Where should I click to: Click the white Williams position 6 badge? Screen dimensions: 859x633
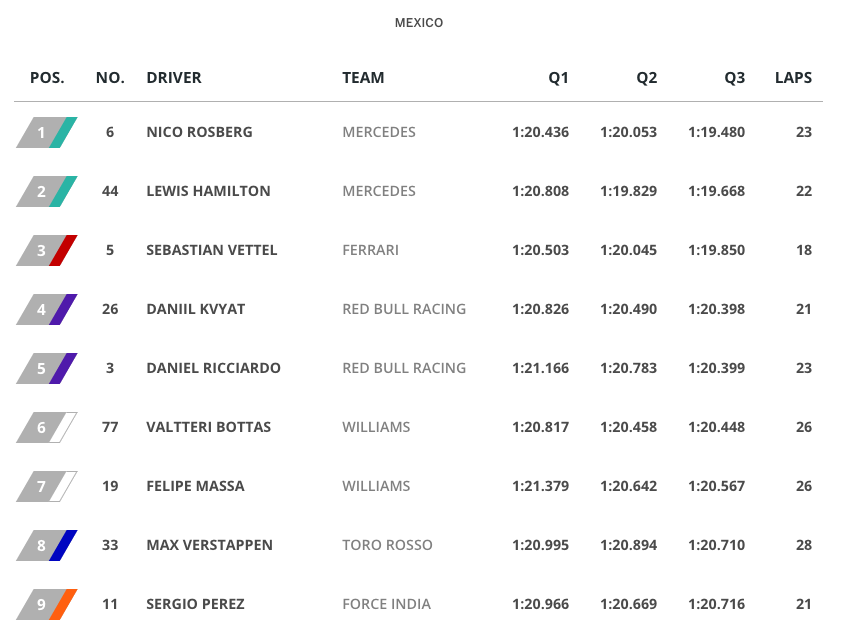pos(47,427)
